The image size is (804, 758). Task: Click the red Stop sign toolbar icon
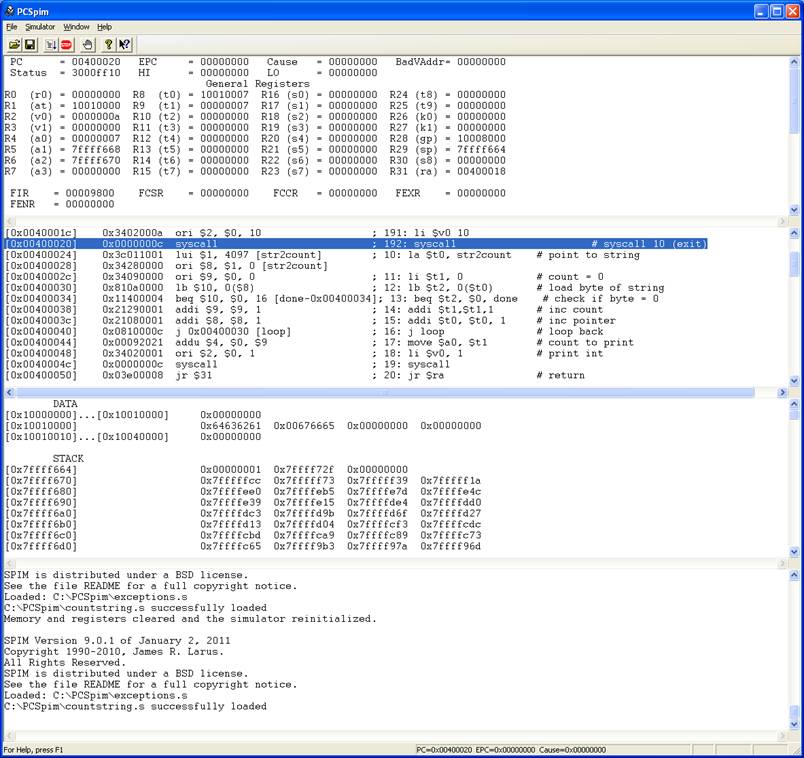pyautogui.click(x=66, y=45)
